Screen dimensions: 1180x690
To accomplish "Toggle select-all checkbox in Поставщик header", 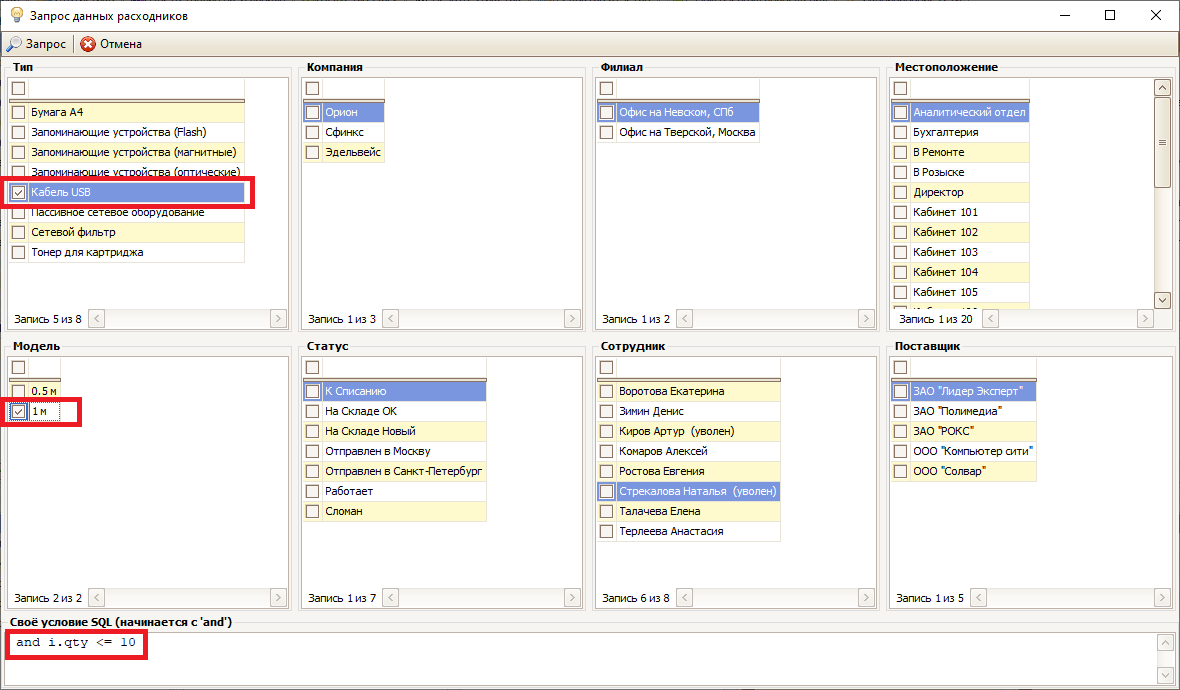I will pos(900,368).
